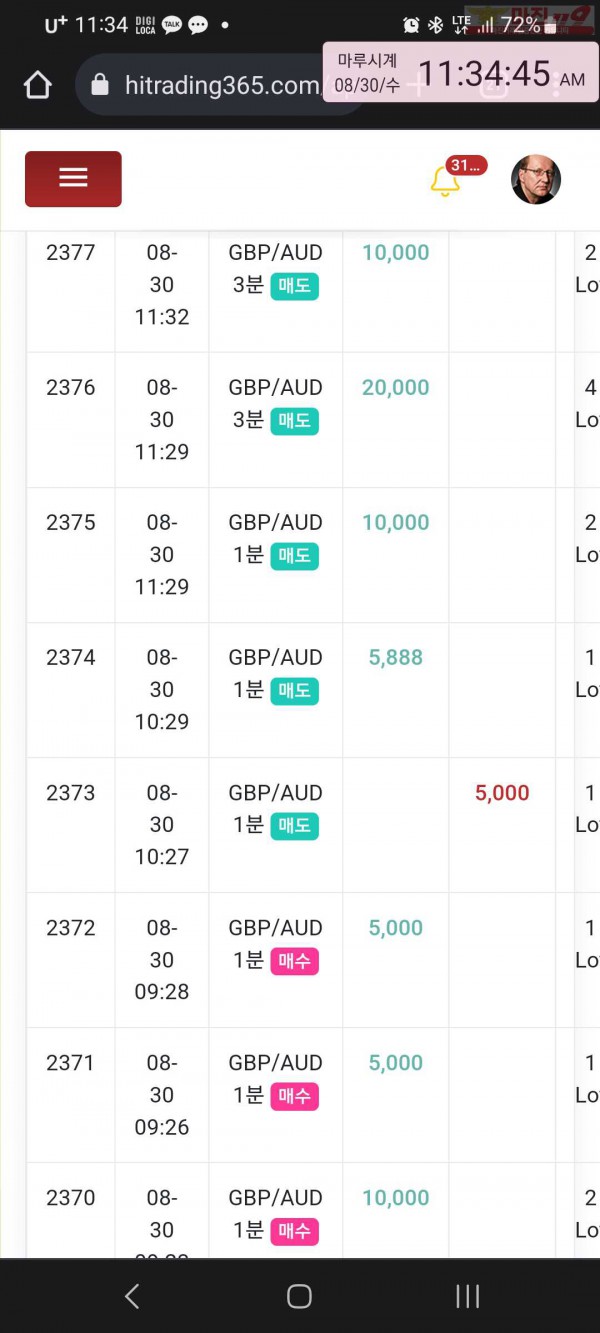Tap the user profile avatar
600x1333 pixels.
(536, 180)
